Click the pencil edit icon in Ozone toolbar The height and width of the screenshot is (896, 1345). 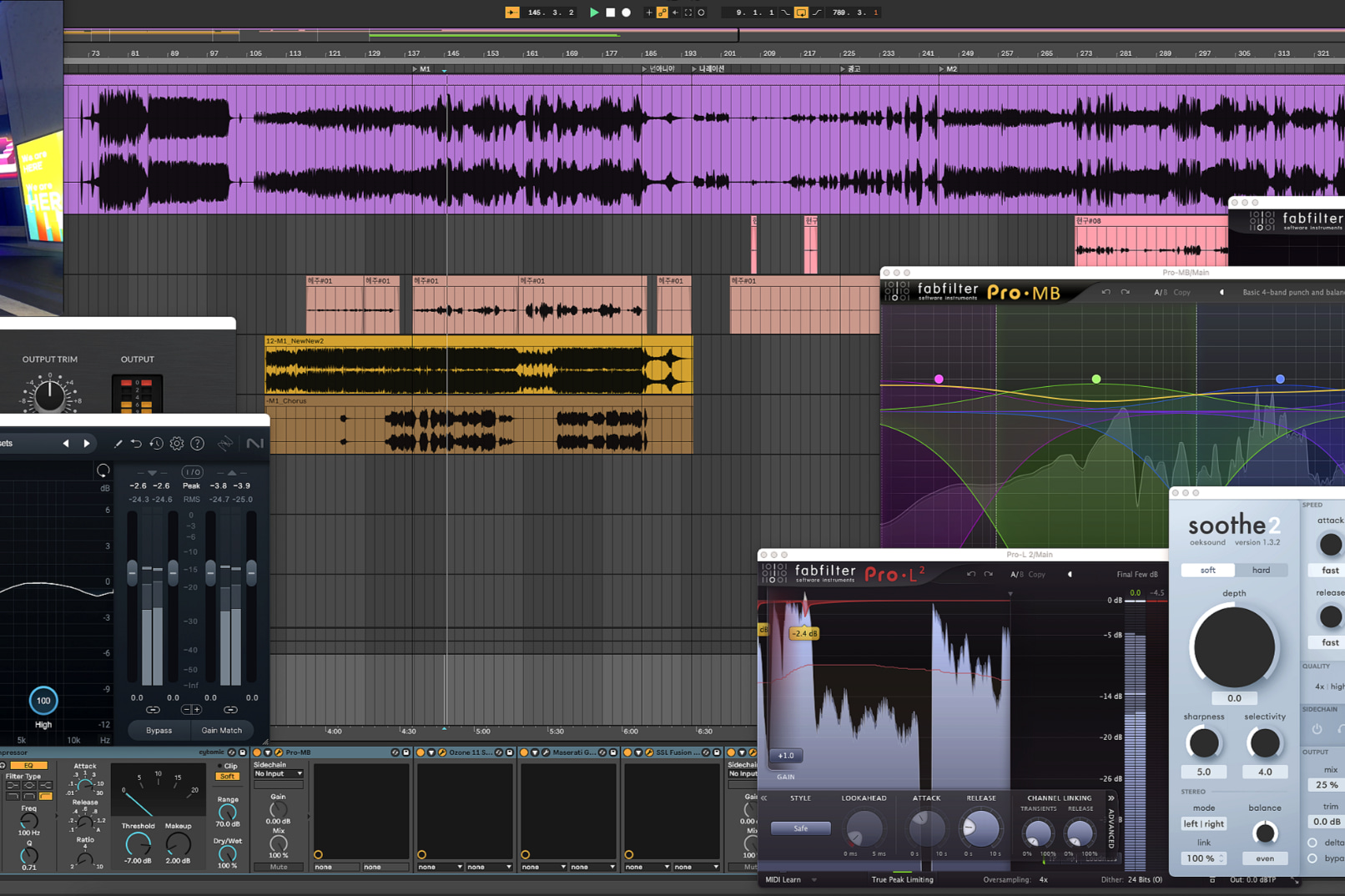pos(118,444)
